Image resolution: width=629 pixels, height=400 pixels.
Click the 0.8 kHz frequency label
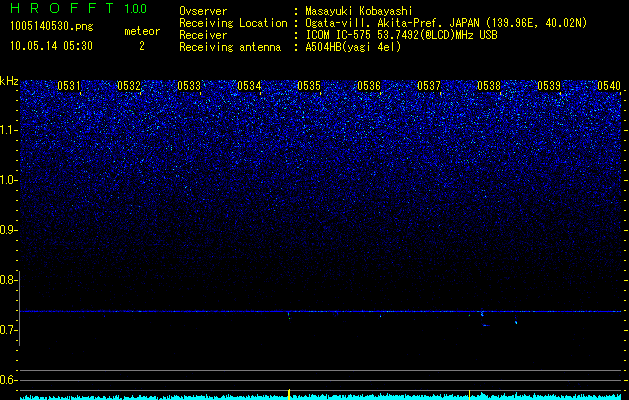tap(7, 280)
